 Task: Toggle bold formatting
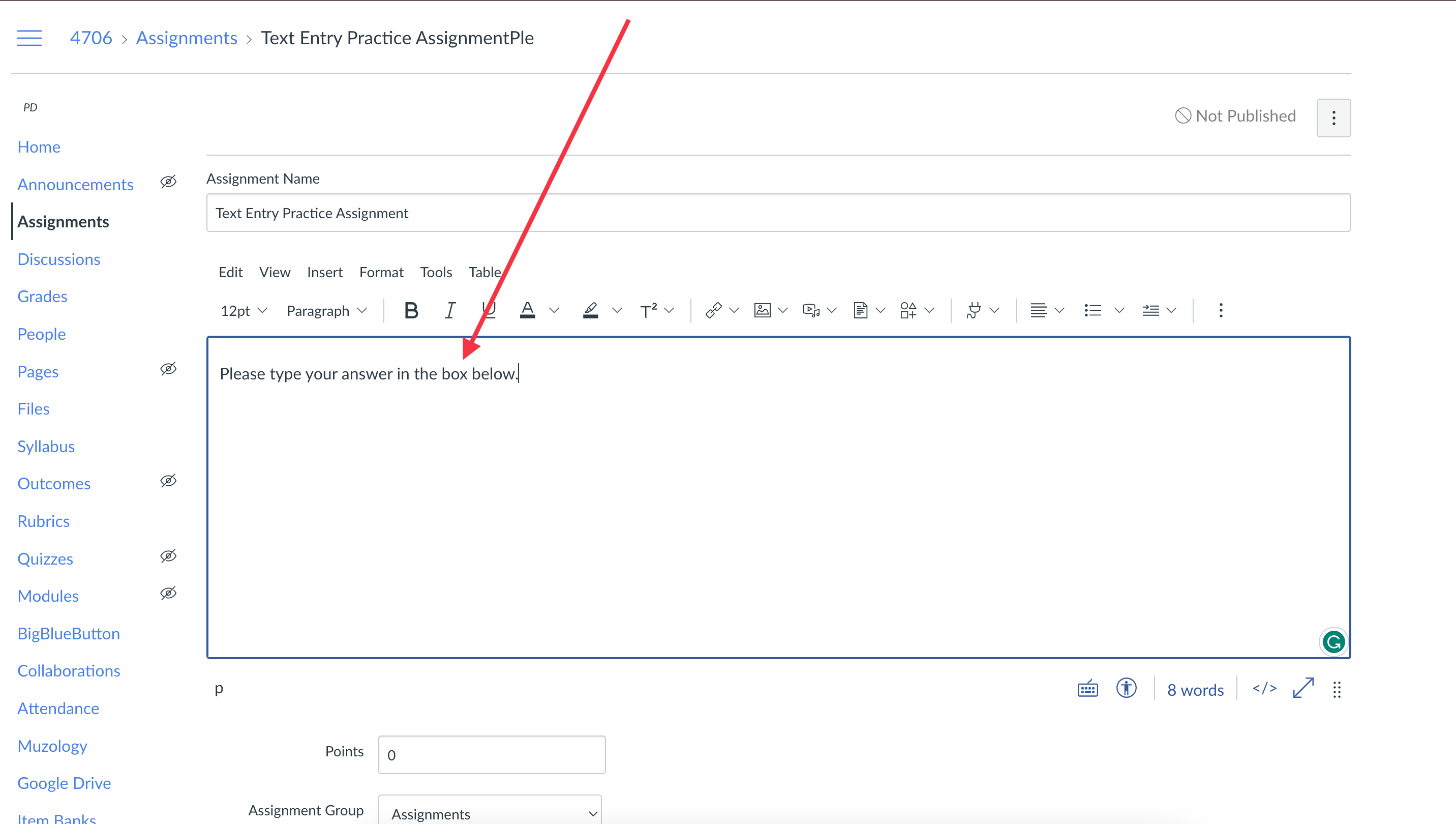[x=411, y=310]
